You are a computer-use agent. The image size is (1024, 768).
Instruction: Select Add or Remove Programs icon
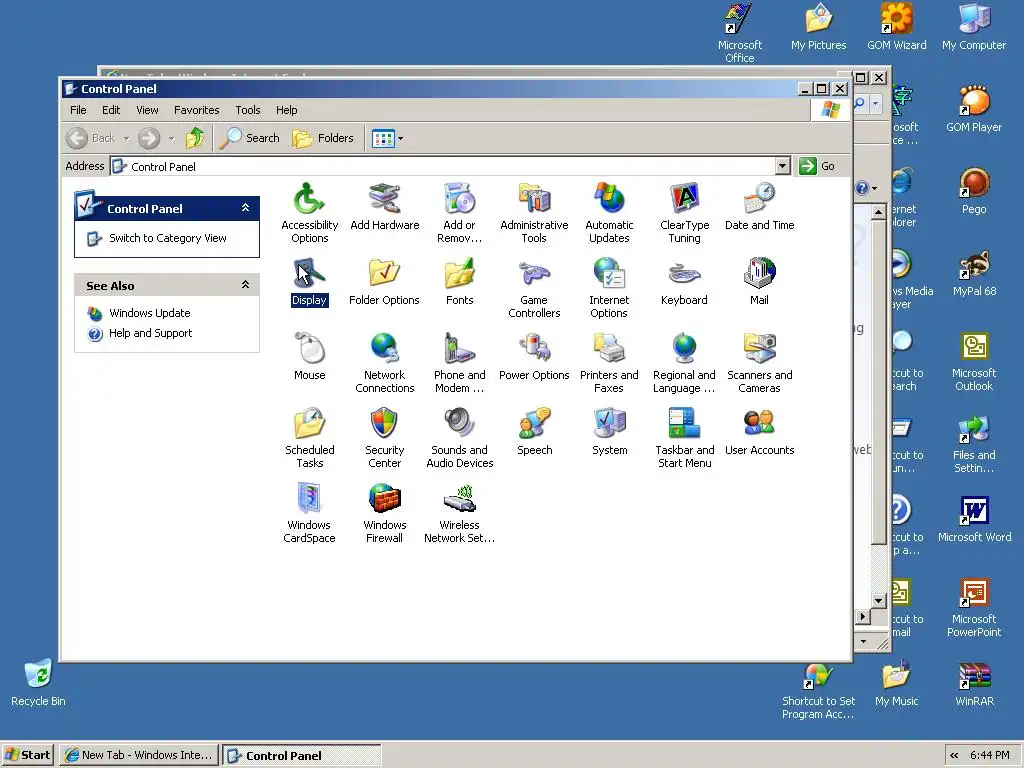pos(459,213)
